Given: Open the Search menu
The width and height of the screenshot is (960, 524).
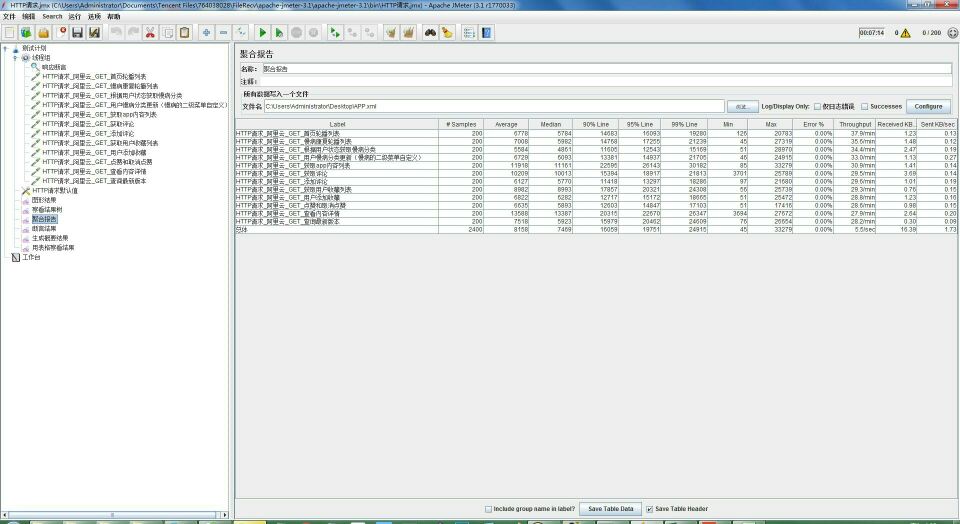Looking at the screenshot, I should click(x=52, y=17).
